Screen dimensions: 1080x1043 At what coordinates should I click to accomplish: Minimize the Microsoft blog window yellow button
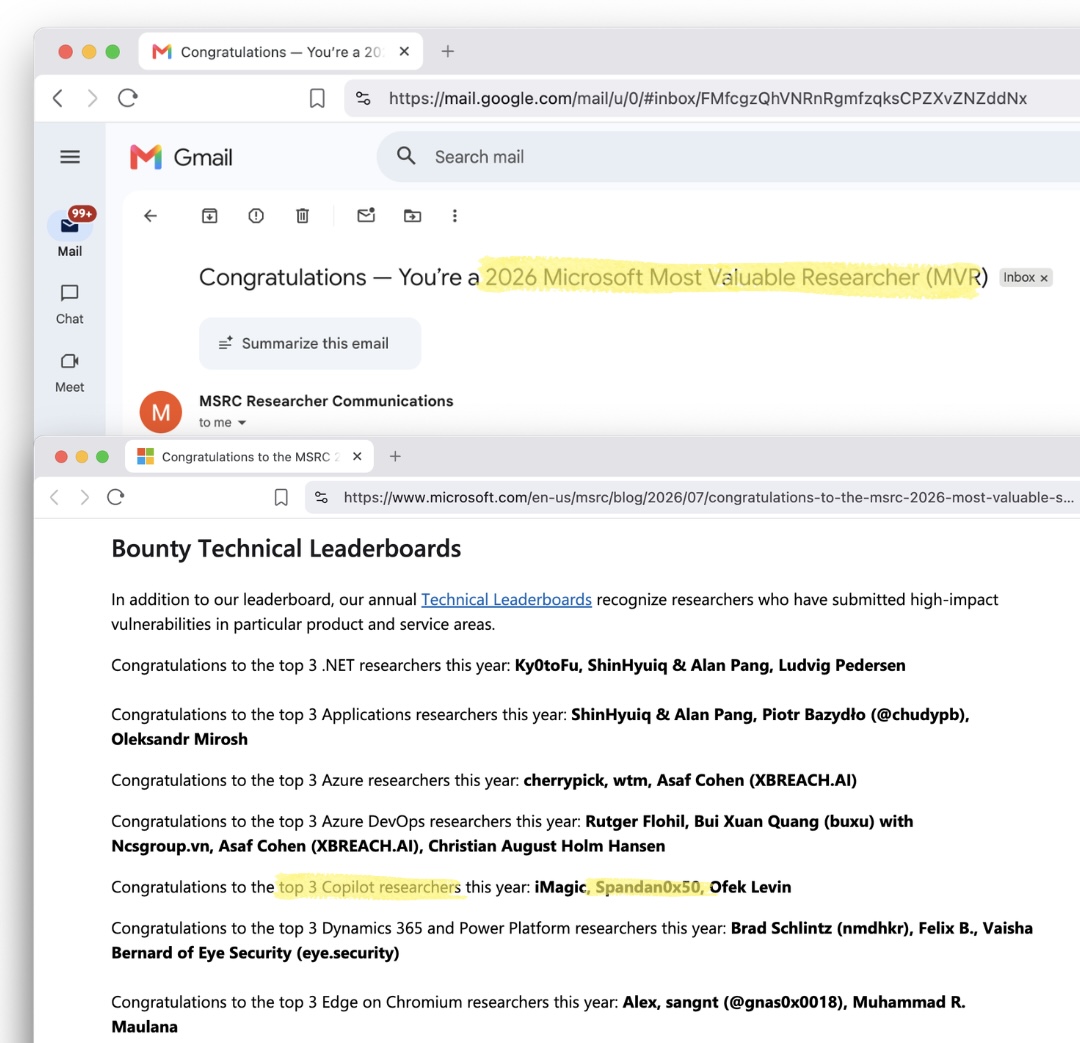pos(82,457)
